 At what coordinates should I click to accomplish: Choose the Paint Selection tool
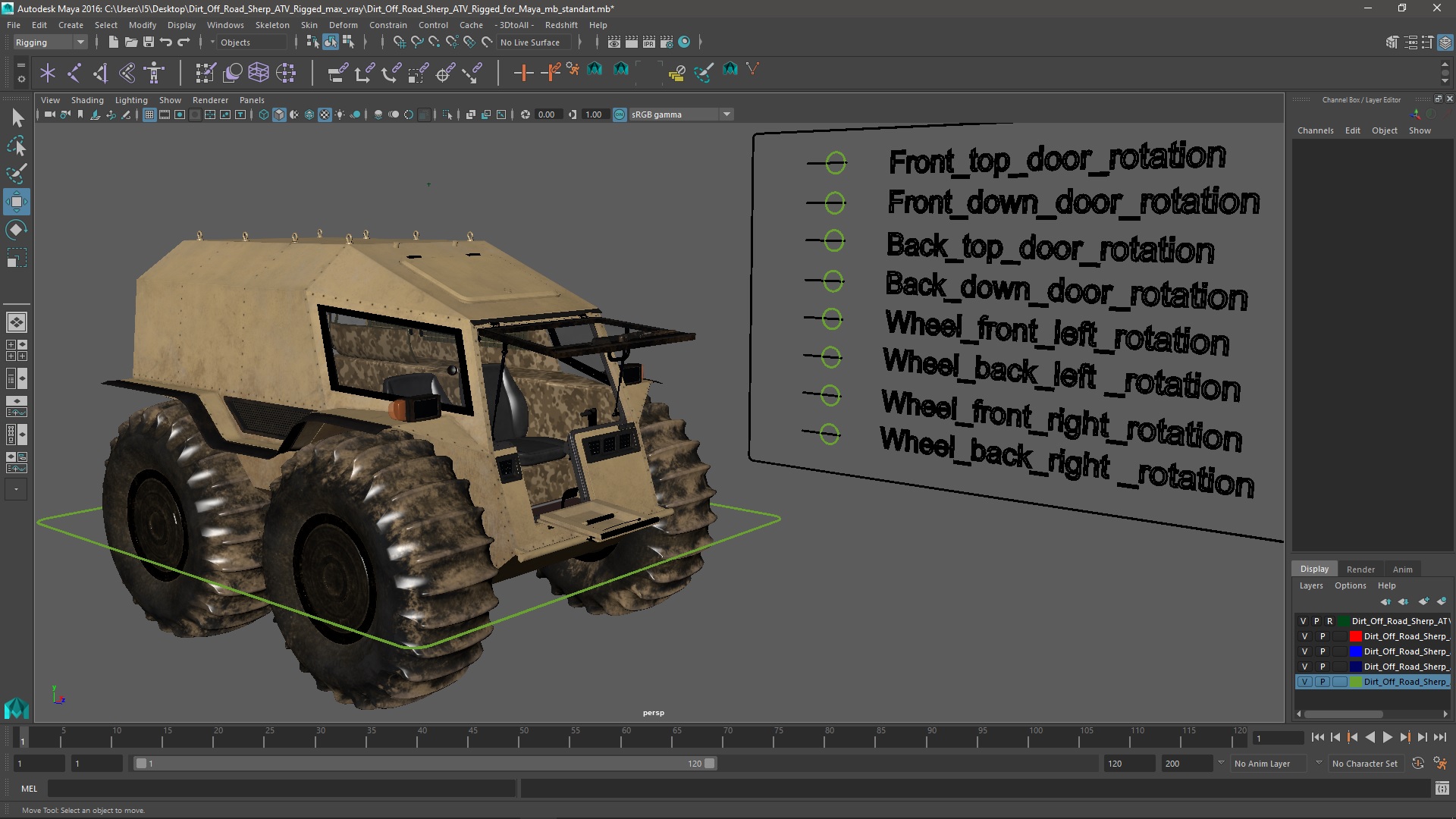pos(17,174)
